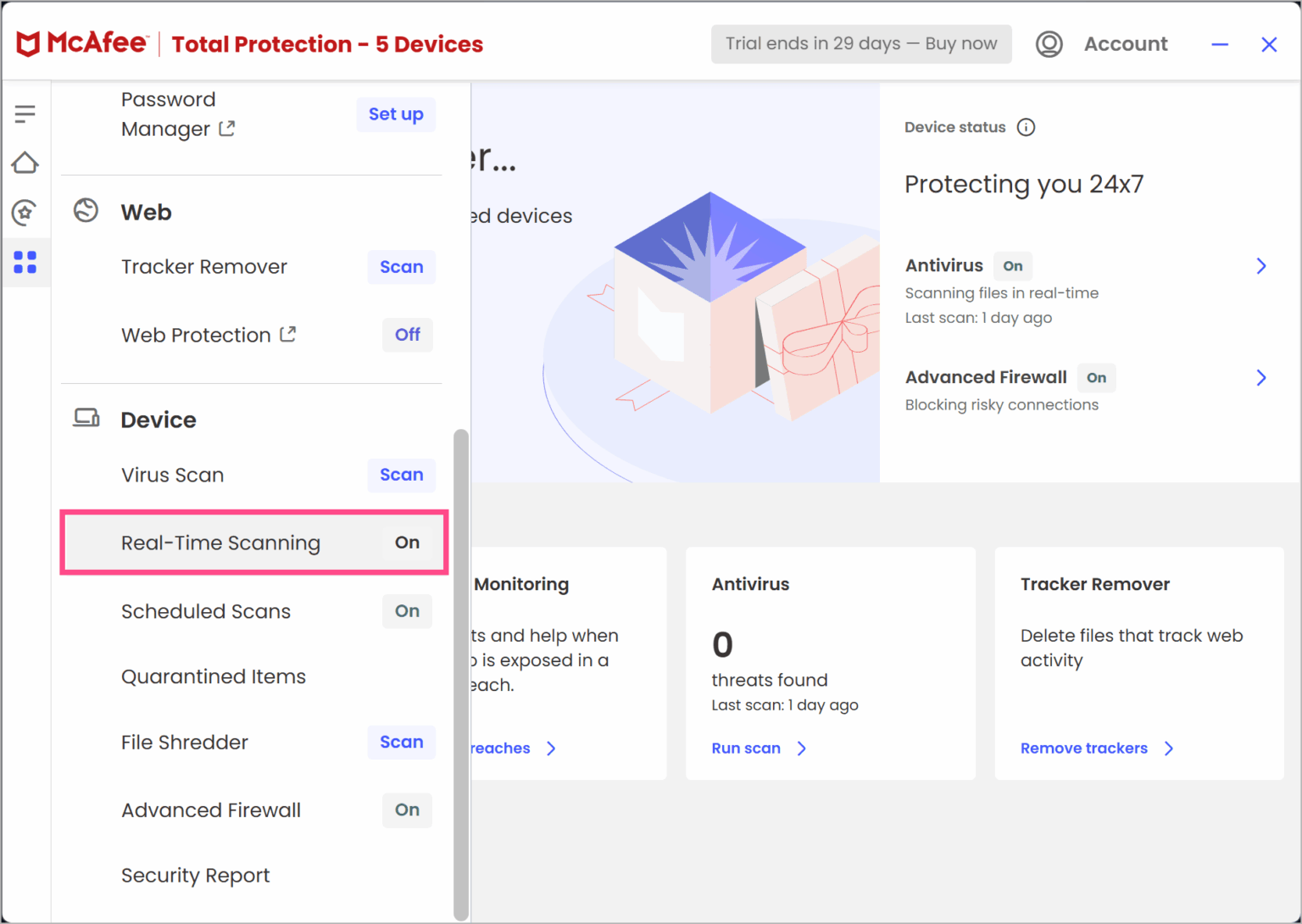Turn off Scheduled Scans
Image resolution: width=1302 pixels, height=924 pixels.
407,611
